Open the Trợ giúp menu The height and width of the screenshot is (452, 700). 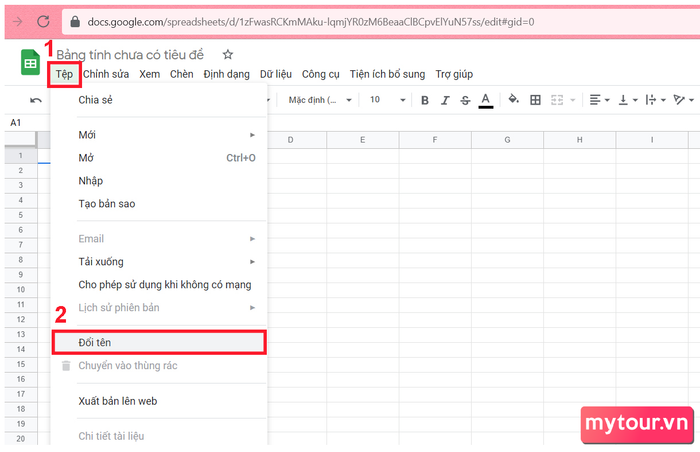point(454,74)
